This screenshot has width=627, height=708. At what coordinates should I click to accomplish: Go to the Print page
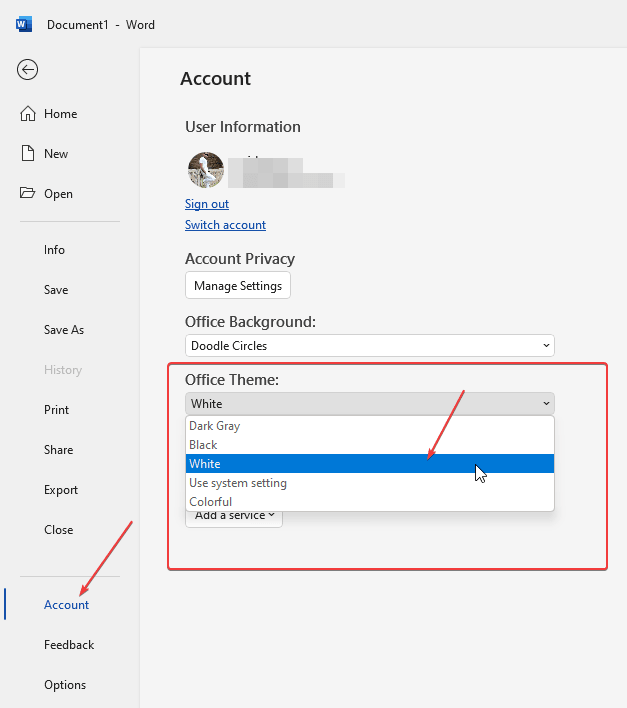(56, 410)
